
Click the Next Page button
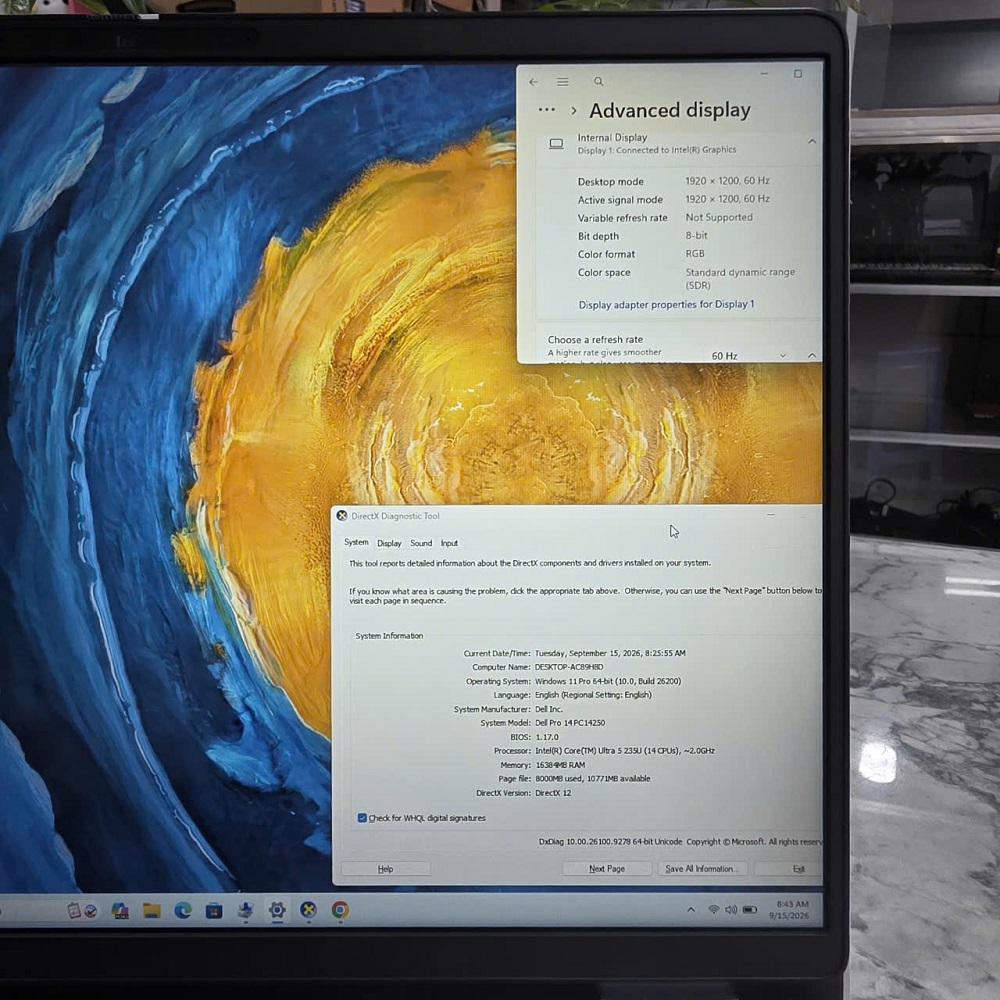click(x=607, y=869)
